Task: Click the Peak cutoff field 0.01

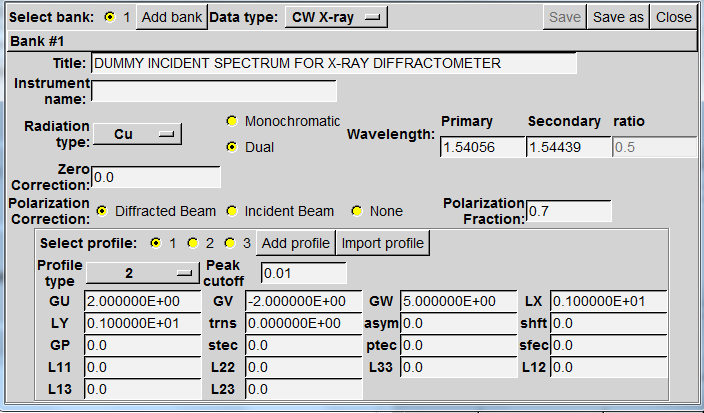Action: [304, 273]
